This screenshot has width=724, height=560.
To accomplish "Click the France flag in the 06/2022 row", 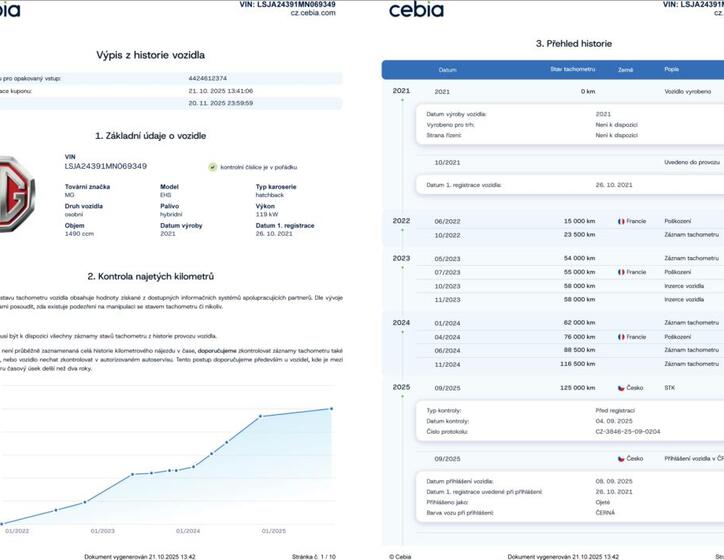I will (621, 221).
